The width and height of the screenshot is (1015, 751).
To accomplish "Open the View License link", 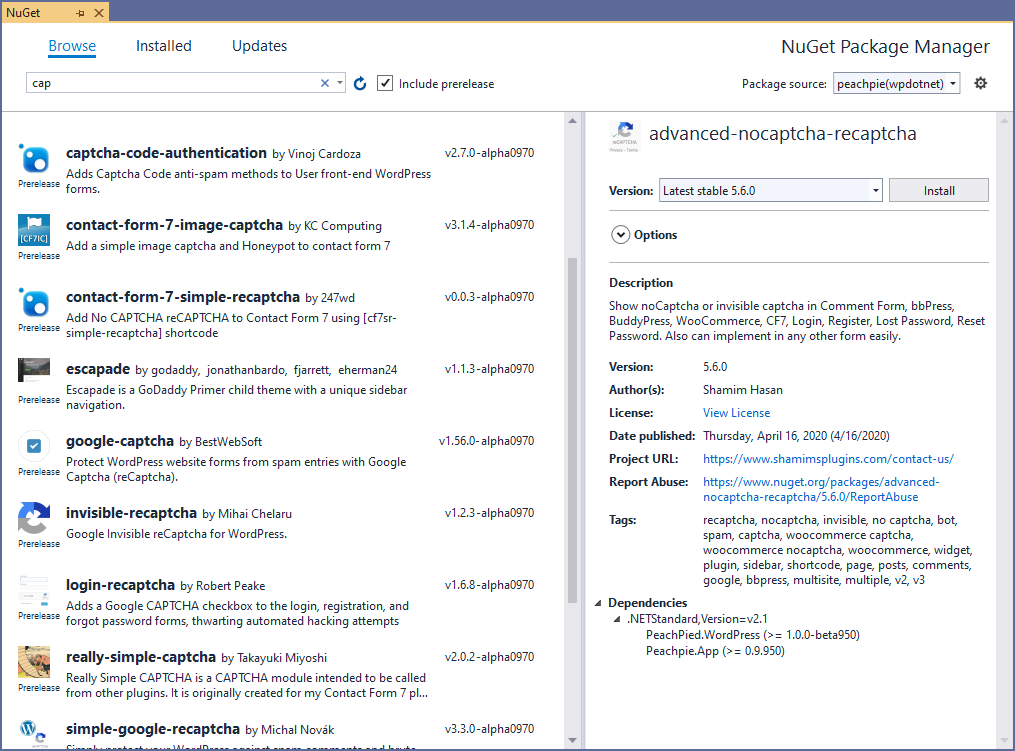I will tap(737, 412).
